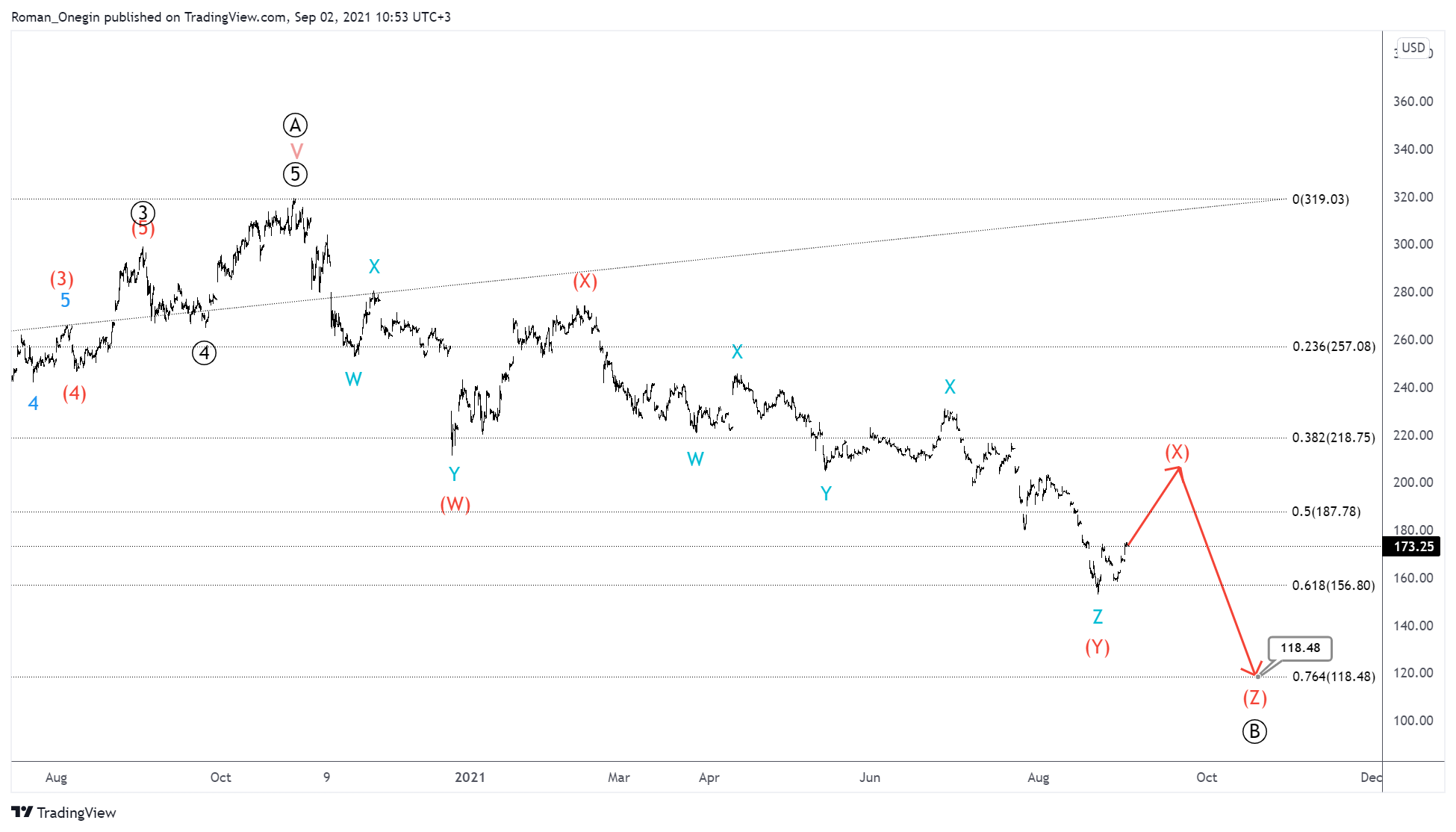The width and height of the screenshot is (1456, 832).
Task: Click the circled 5 wave marker
Action: pyautogui.click(x=295, y=175)
